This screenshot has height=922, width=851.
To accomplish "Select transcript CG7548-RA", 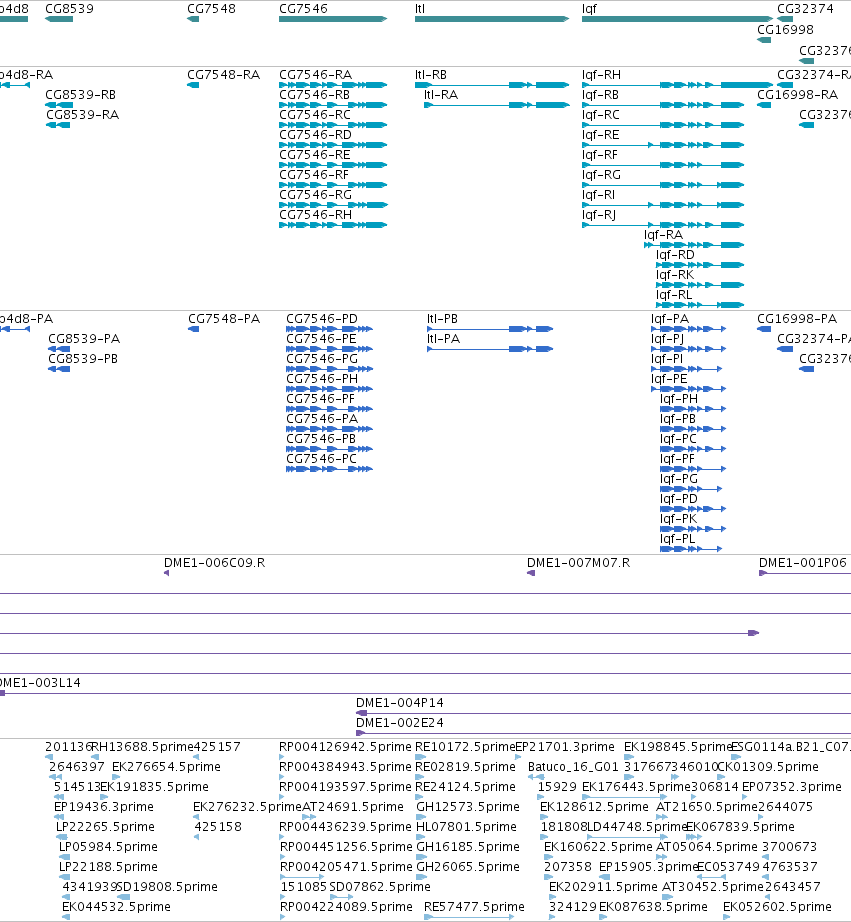I will tap(193, 85).
